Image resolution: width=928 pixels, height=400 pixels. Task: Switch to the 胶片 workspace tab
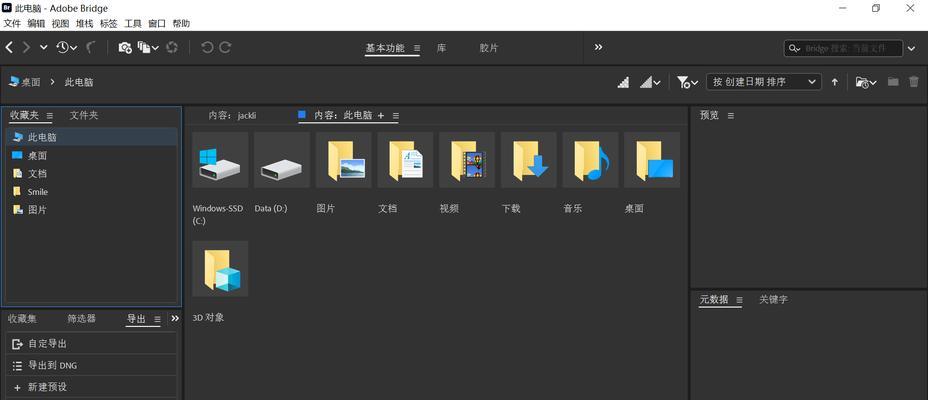pos(488,48)
